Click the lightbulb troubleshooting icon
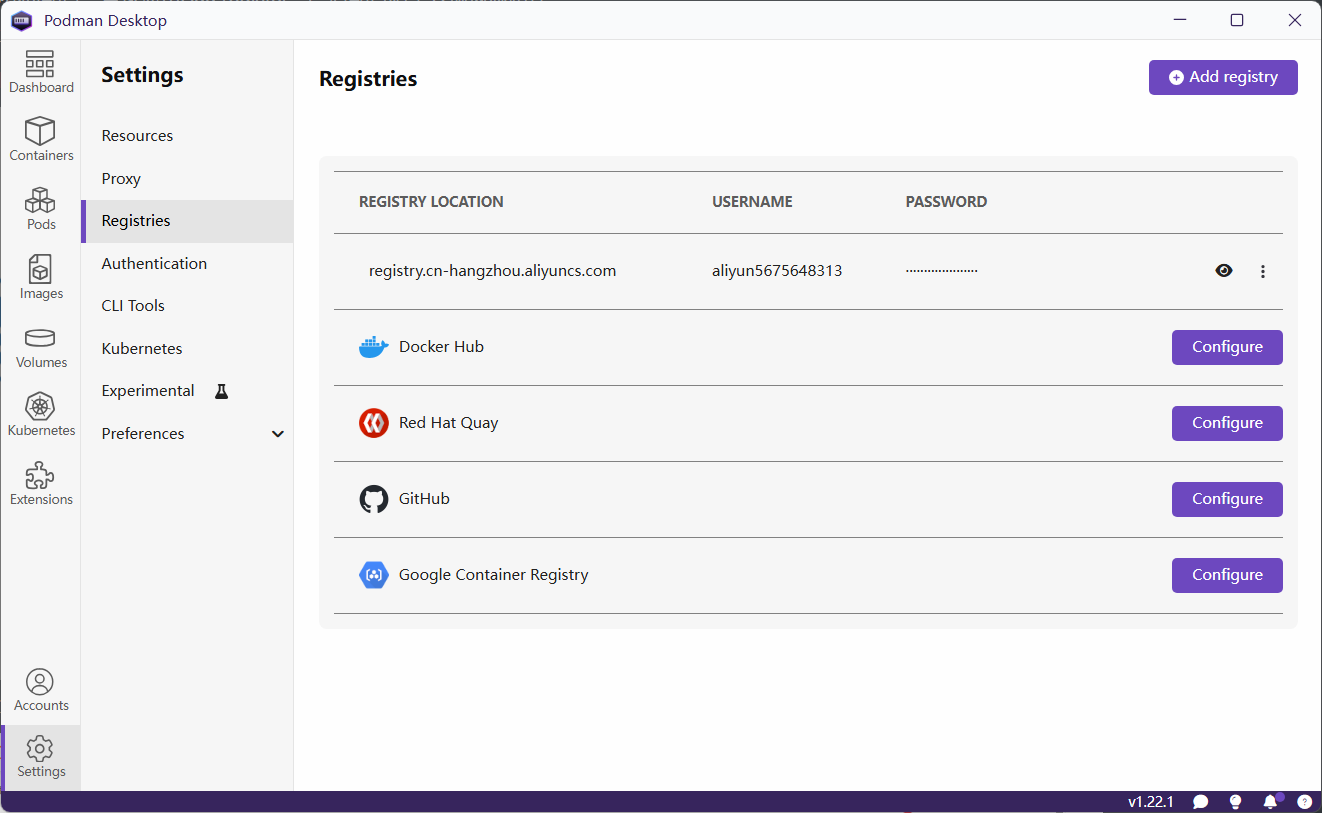This screenshot has height=813, width=1322. tap(1235, 802)
